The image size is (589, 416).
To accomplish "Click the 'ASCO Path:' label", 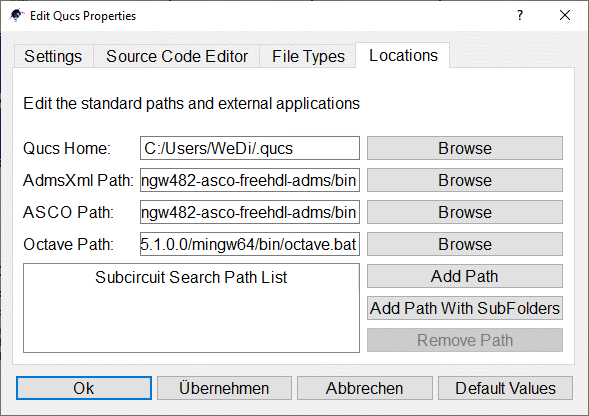I will click(x=68, y=212).
